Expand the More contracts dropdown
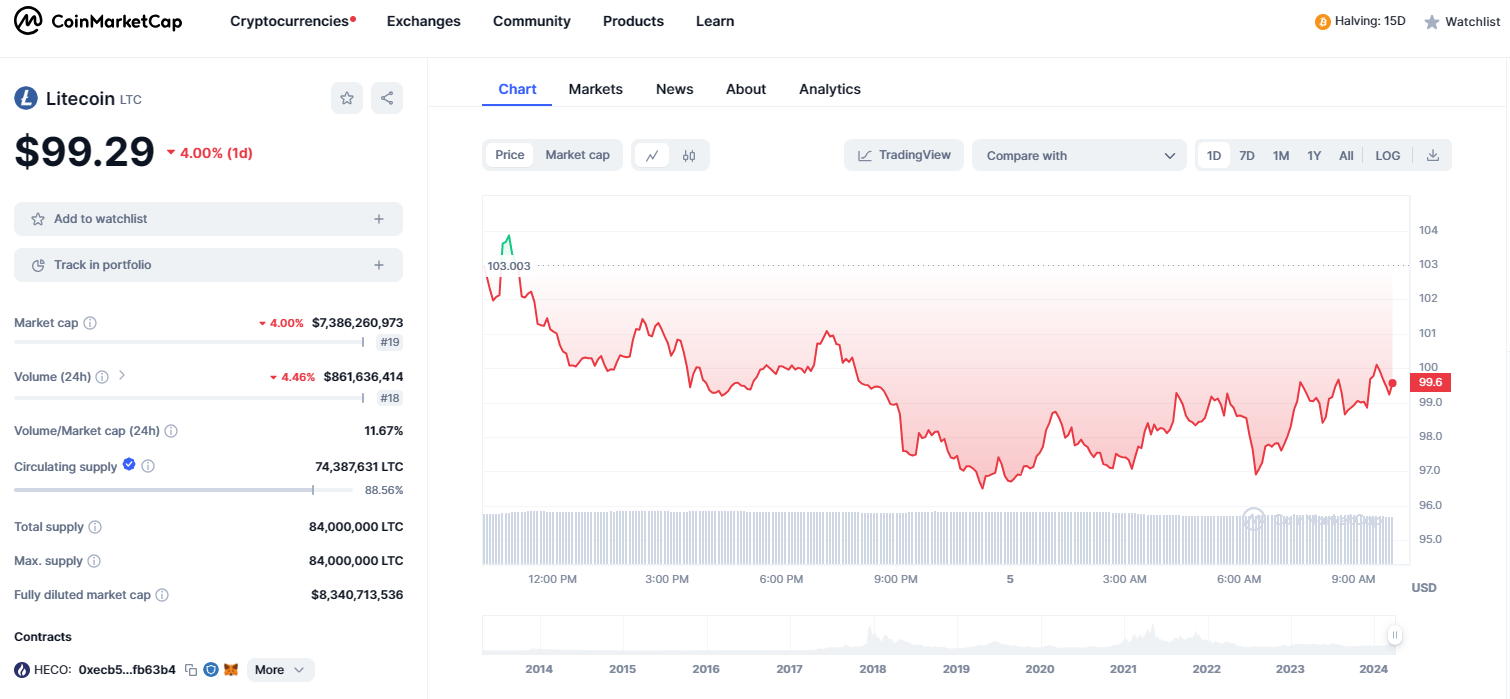Image resolution: width=1510 pixels, height=699 pixels. [280, 669]
